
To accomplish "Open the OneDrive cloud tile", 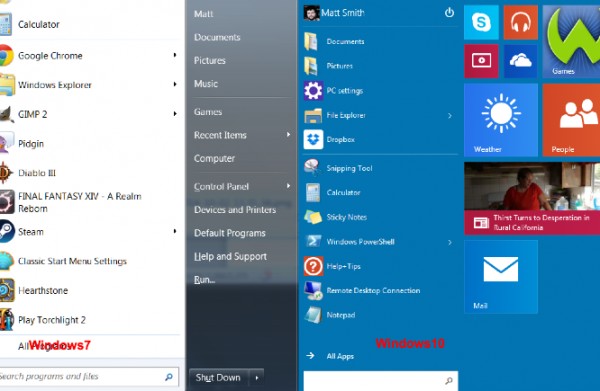I will coord(520,61).
